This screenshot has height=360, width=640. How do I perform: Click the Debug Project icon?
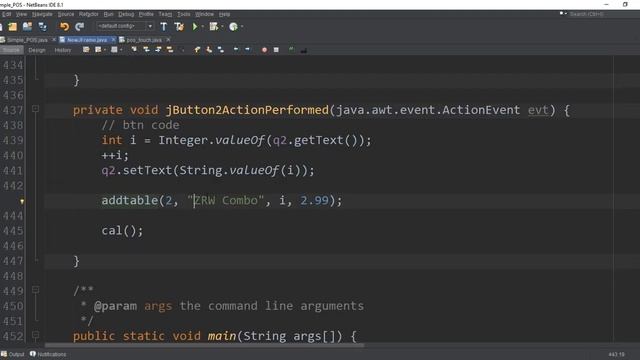[x=213, y=27]
